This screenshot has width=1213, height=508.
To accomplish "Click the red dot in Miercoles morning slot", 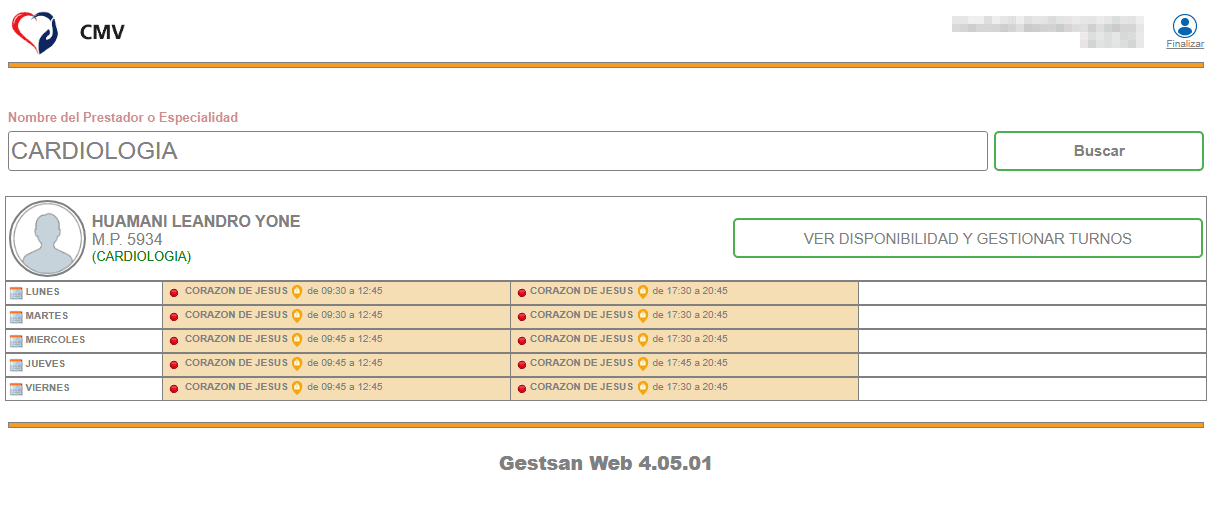I will pyautogui.click(x=174, y=341).
